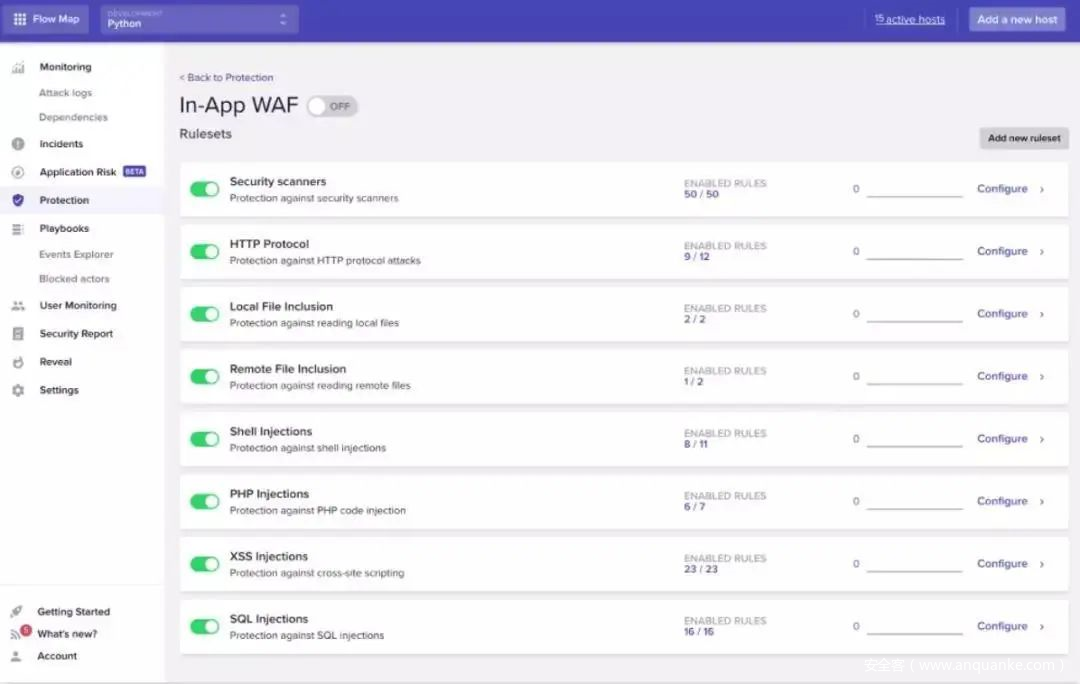
Task: Click the Incidents alert icon
Action: pyautogui.click(x=18, y=144)
